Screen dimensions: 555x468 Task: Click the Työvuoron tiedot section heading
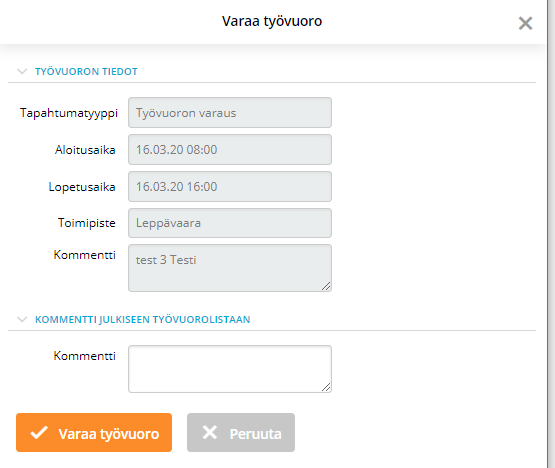(86, 72)
